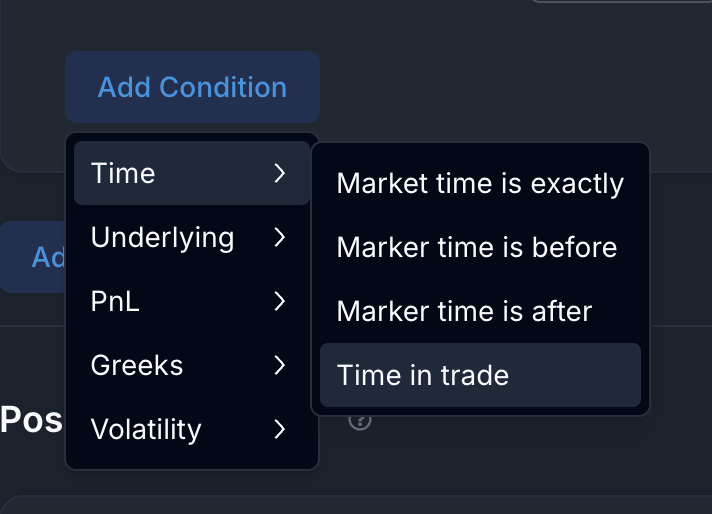Click the Pos section heading
Image resolution: width=712 pixels, height=514 pixels.
(30, 420)
